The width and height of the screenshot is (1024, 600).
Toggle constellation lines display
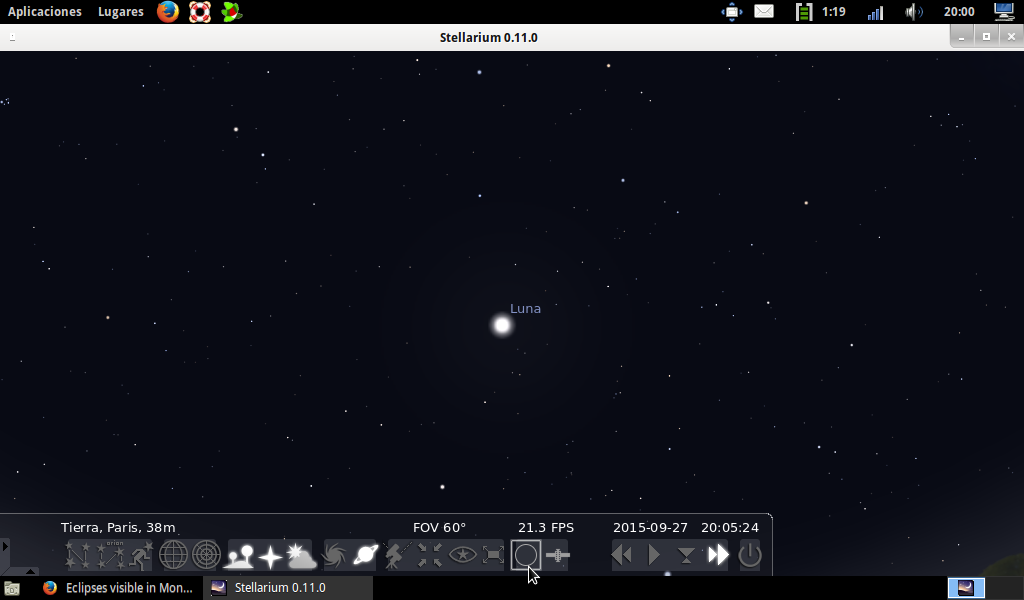point(78,555)
